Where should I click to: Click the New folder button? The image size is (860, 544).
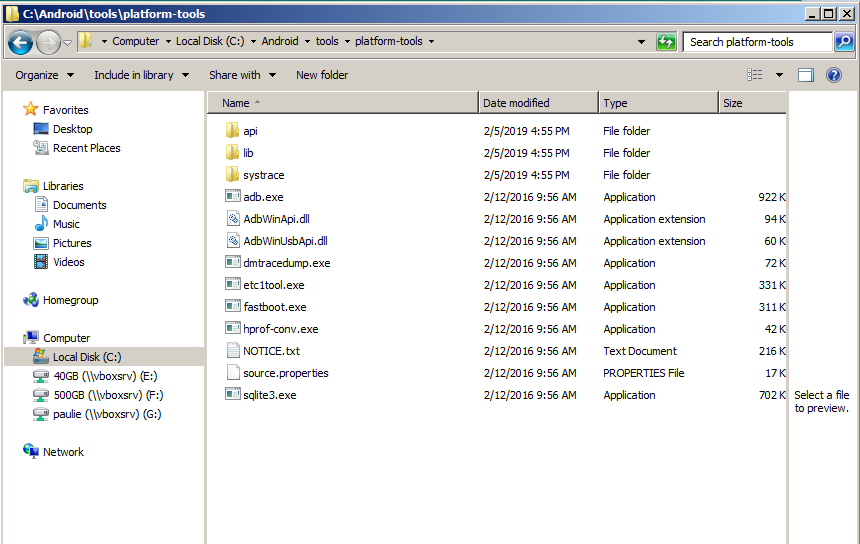tap(322, 75)
